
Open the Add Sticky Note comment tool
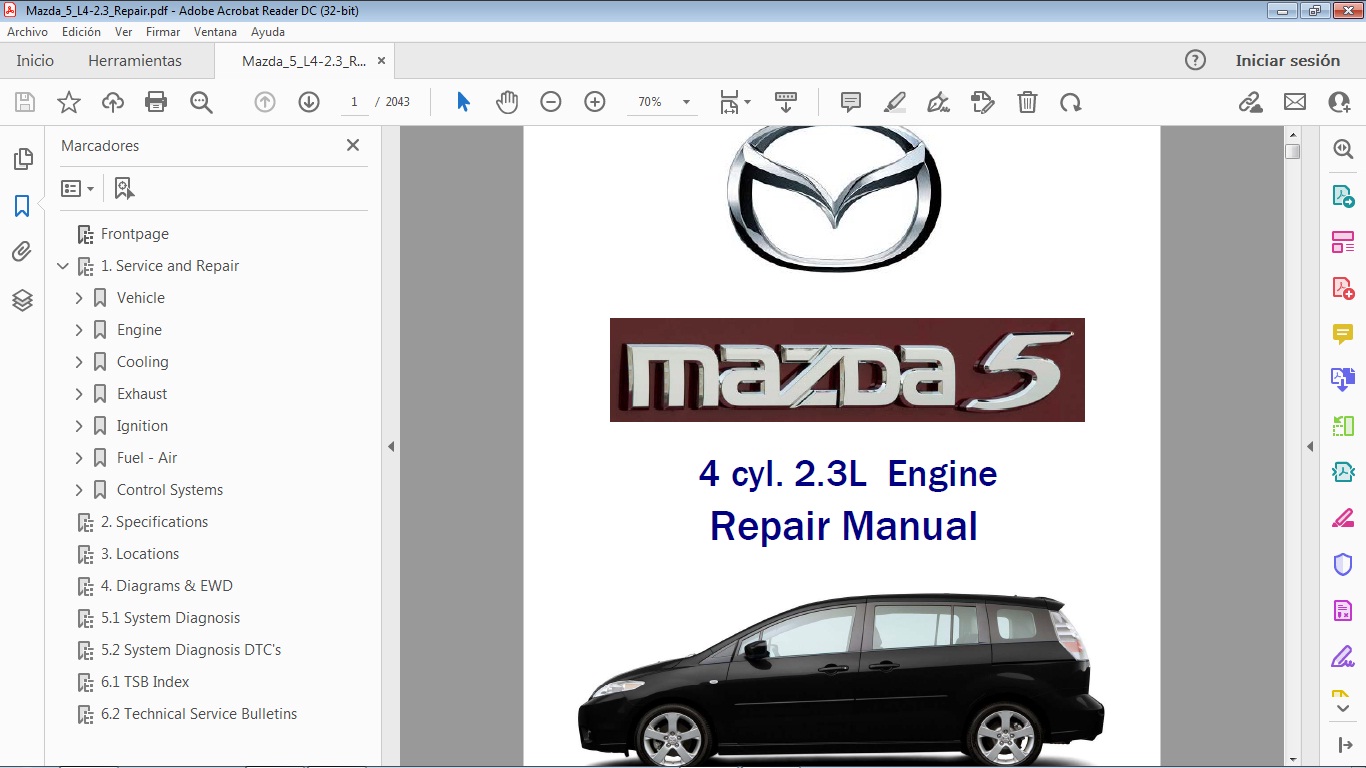point(850,101)
